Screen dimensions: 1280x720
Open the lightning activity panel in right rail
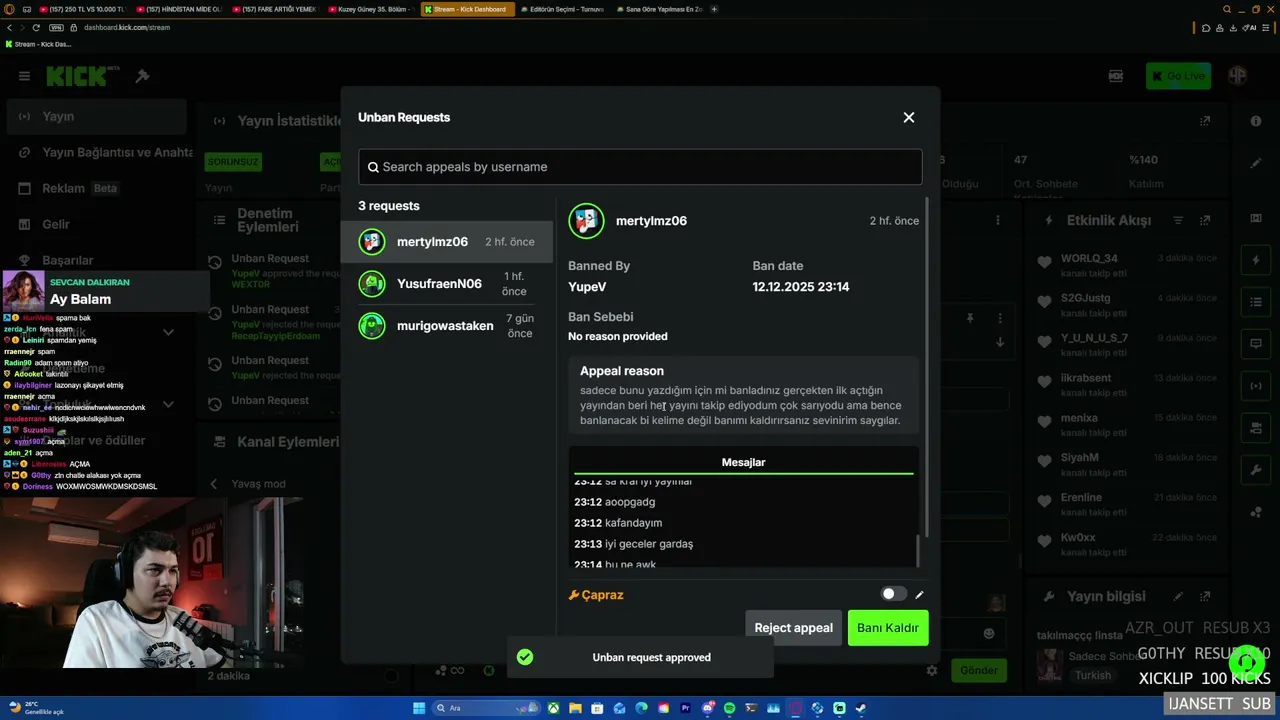point(1256,261)
